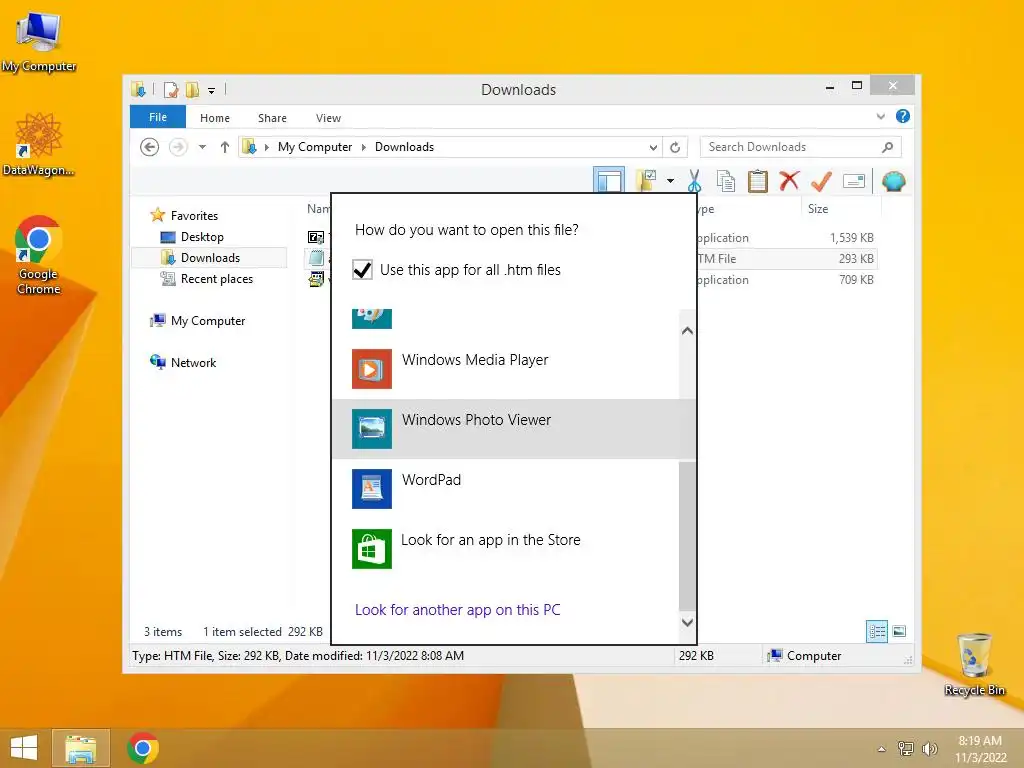Expand the address bar history dropdown
The image size is (1024, 768).
653,147
